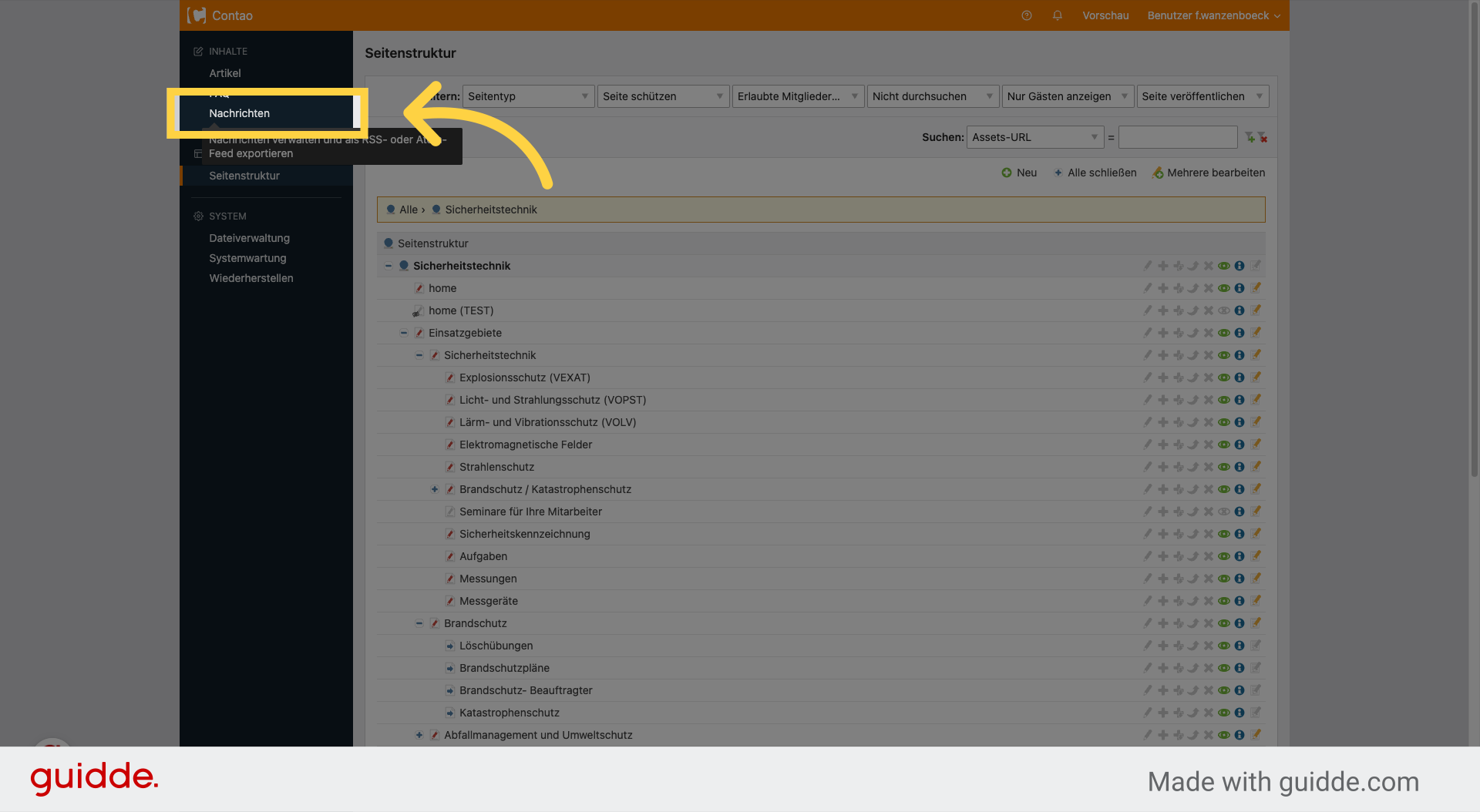Screen dimensions: 1480x812
Task: Delete the Explosionsschutz (VEXAT) page
Action: pyautogui.click(x=1209, y=377)
